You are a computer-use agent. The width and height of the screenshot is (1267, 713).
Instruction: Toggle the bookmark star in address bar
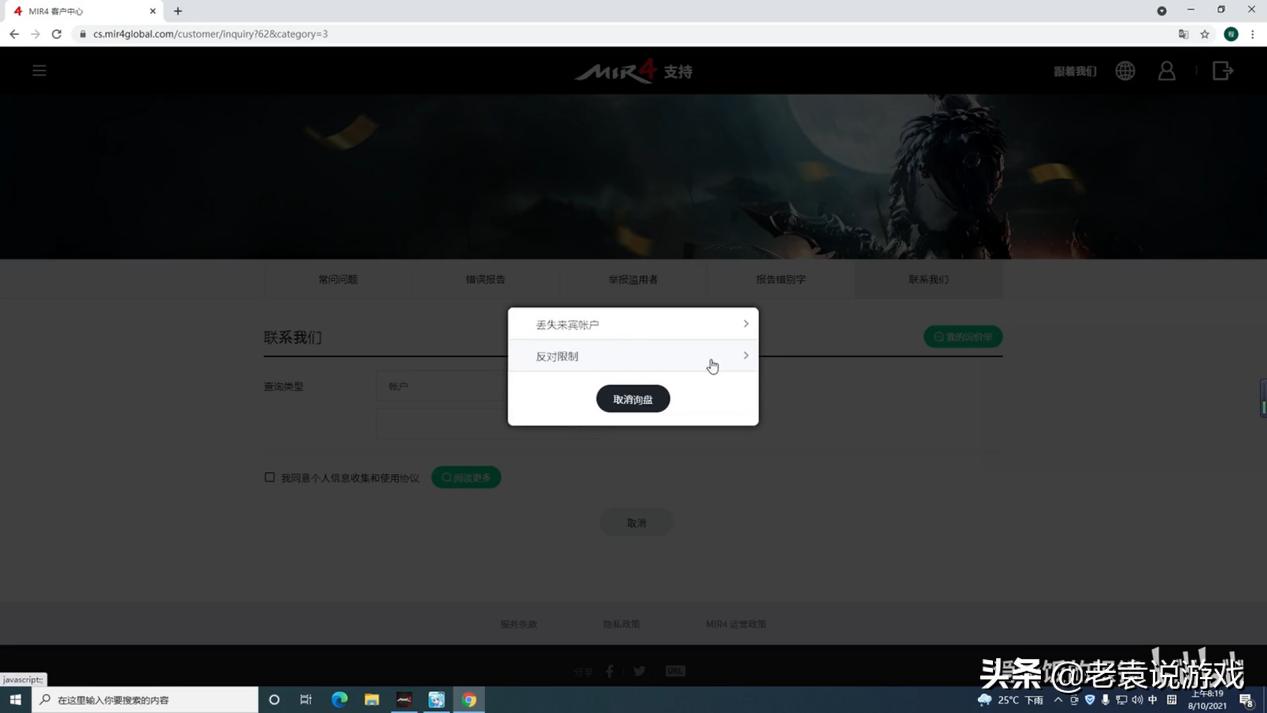(1204, 33)
